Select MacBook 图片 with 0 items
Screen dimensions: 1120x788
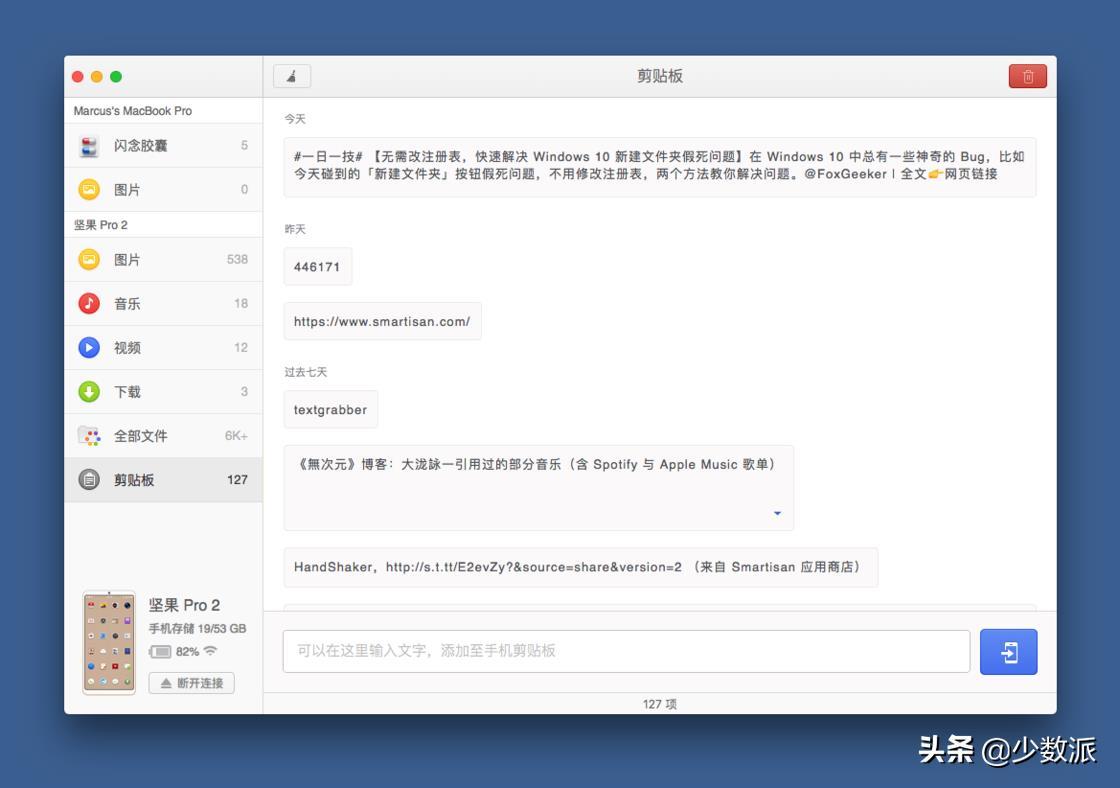tap(163, 190)
